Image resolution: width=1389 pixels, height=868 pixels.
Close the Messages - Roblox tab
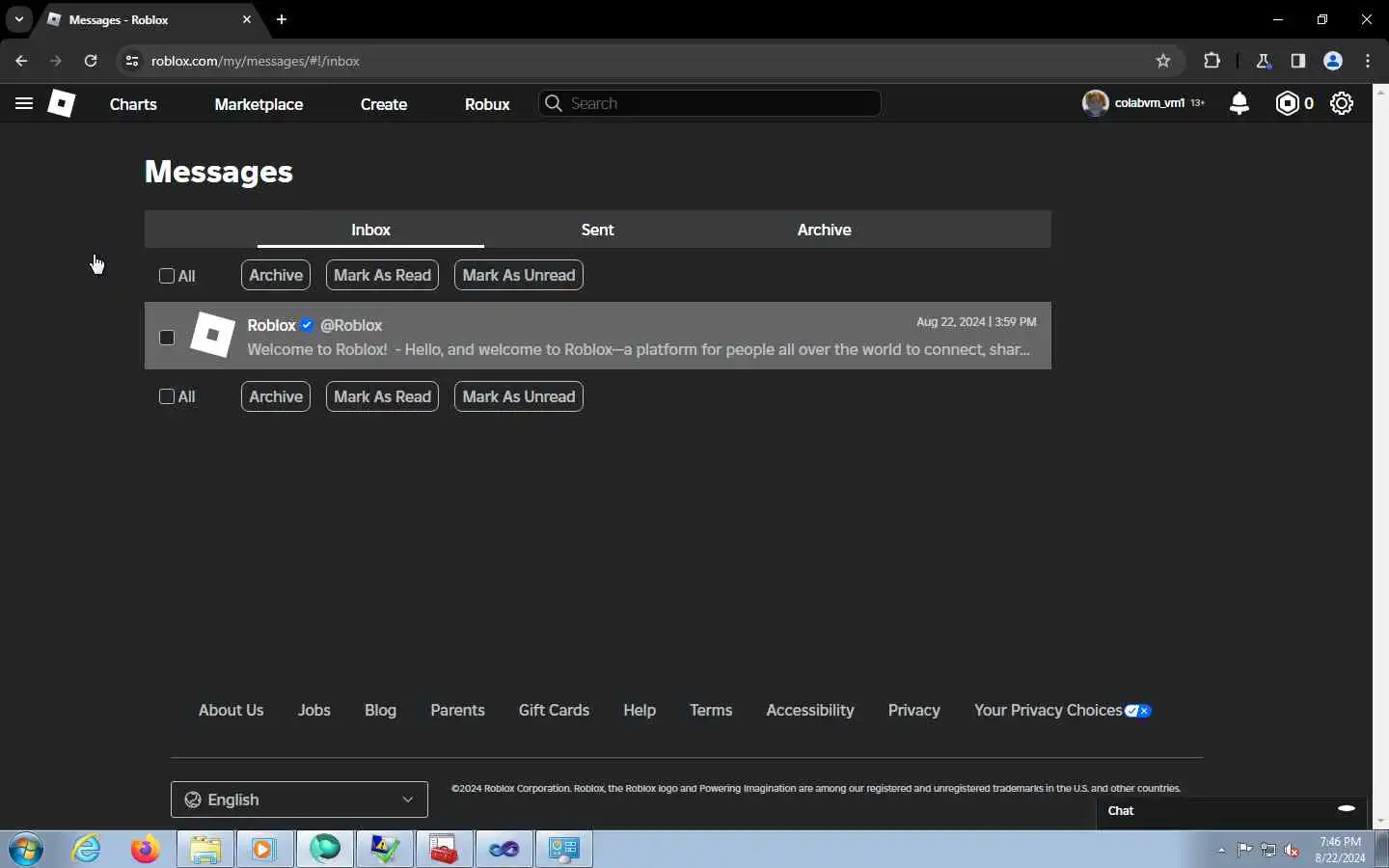pos(247,19)
